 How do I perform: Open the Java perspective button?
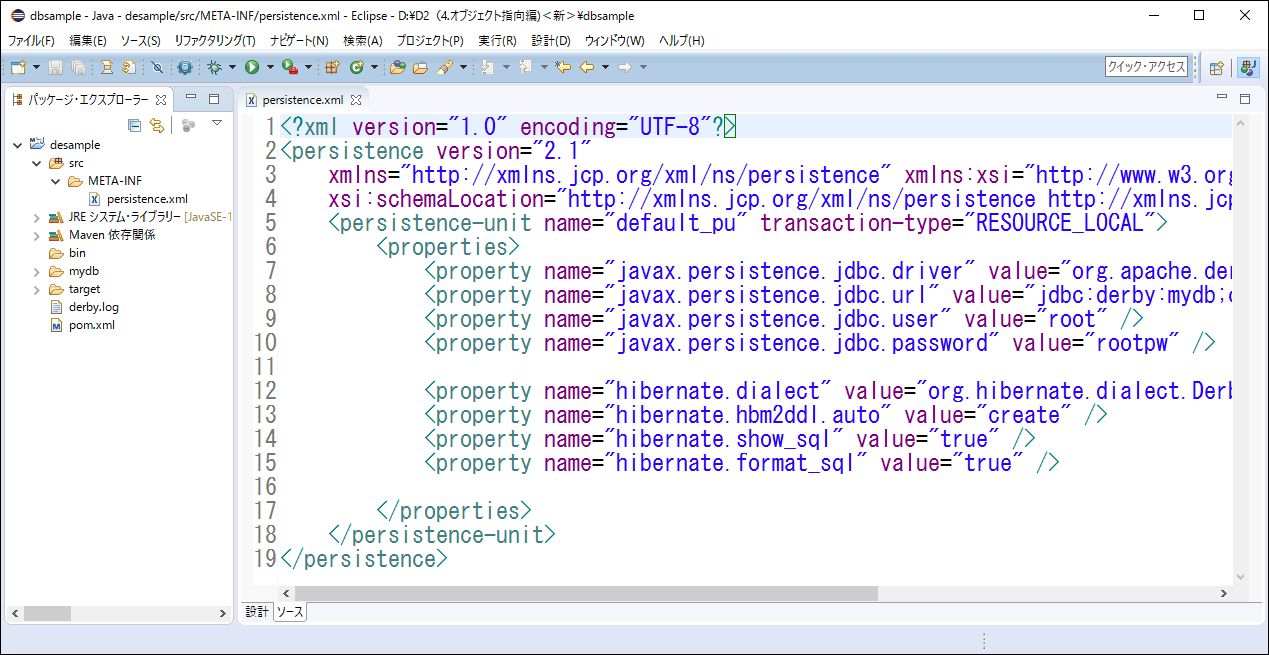[x=1248, y=67]
